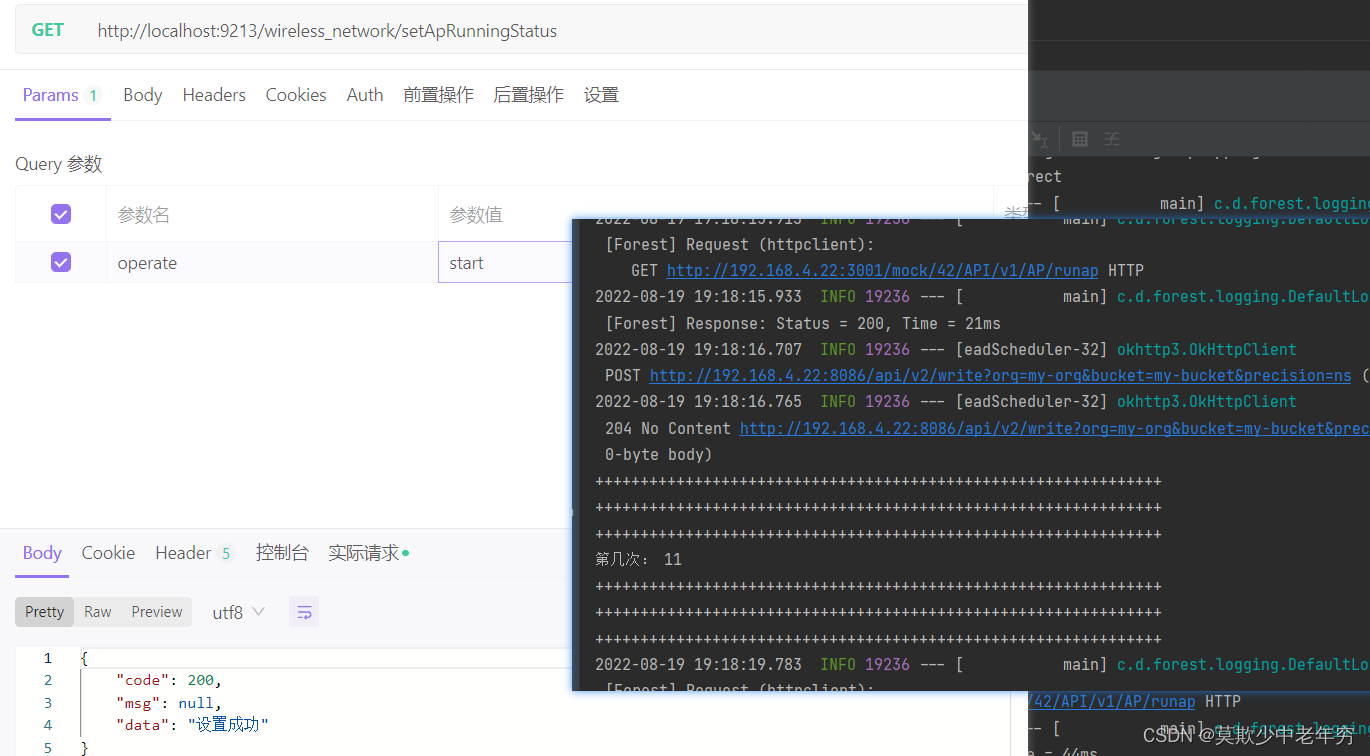Open the first runap GET link in log
This screenshot has width=1370, height=756.
tap(882, 271)
